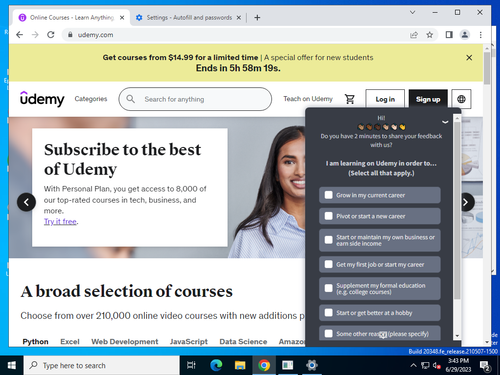Select the Excel course tab
The width and height of the screenshot is (500, 375).
(70, 342)
